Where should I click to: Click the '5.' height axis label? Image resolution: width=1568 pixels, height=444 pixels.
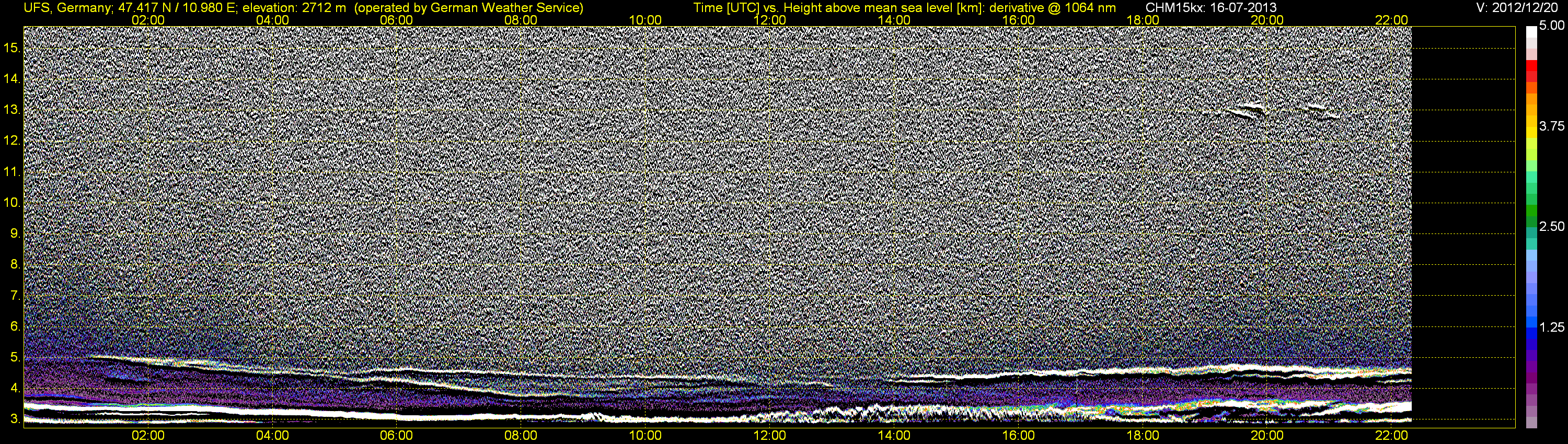click(x=15, y=357)
